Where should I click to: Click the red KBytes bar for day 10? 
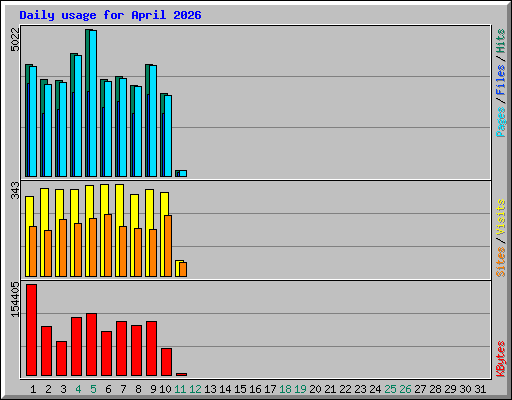(167, 362)
